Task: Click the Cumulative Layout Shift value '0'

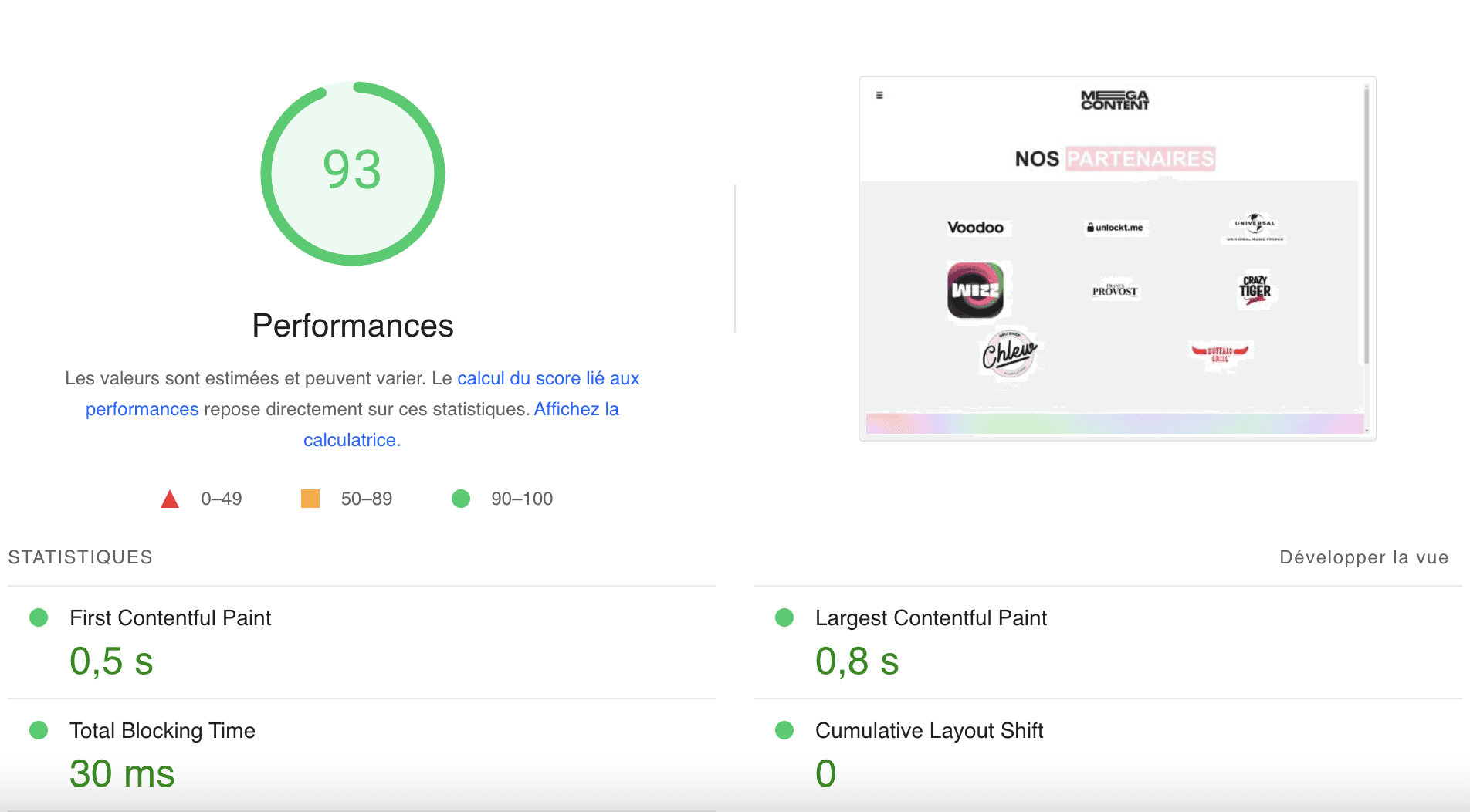Action: tap(826, 774)
